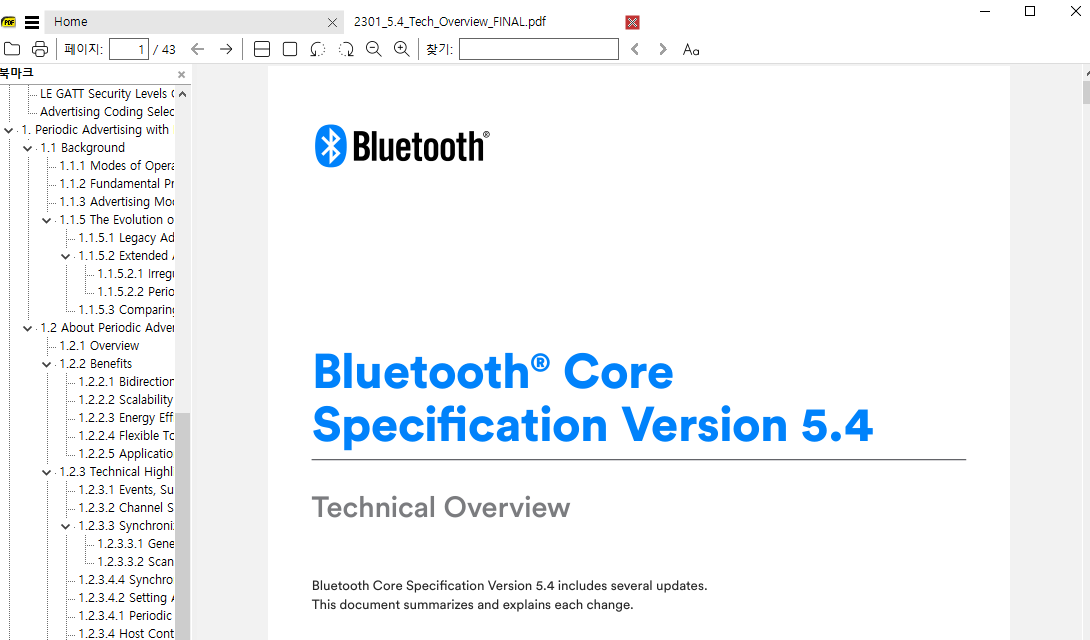Open bookmark 1.2.3.2 Channel
Image resolution: width=1090 pixels, height=640 pixels.
click(x=126, y=508)
